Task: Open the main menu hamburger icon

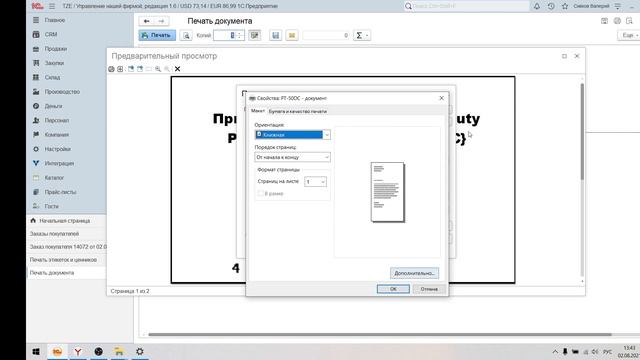Action: click(x=52, y=6)
